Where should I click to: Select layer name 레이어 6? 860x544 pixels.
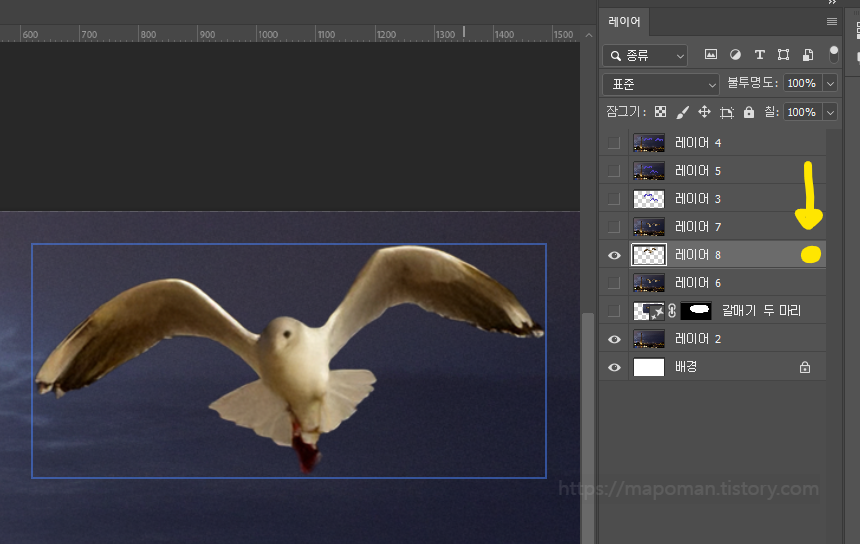click(698, 283)
